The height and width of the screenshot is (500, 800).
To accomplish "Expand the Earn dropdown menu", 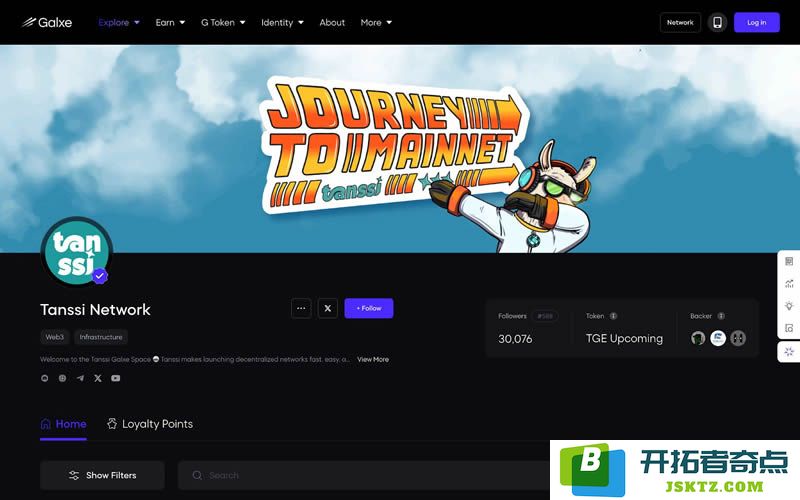I will pos(170,22).
